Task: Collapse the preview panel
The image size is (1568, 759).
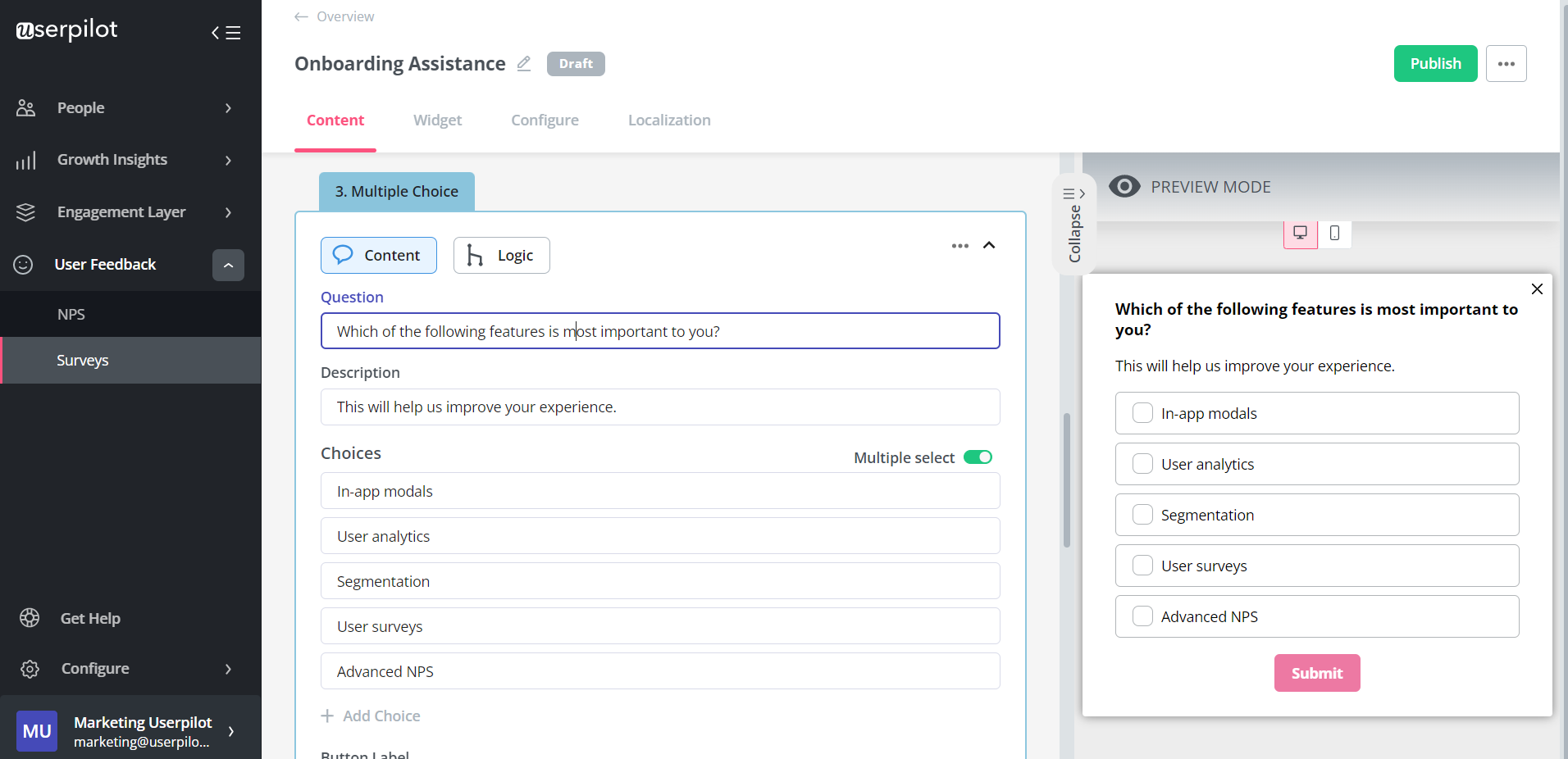Action: pos(1074,225)
